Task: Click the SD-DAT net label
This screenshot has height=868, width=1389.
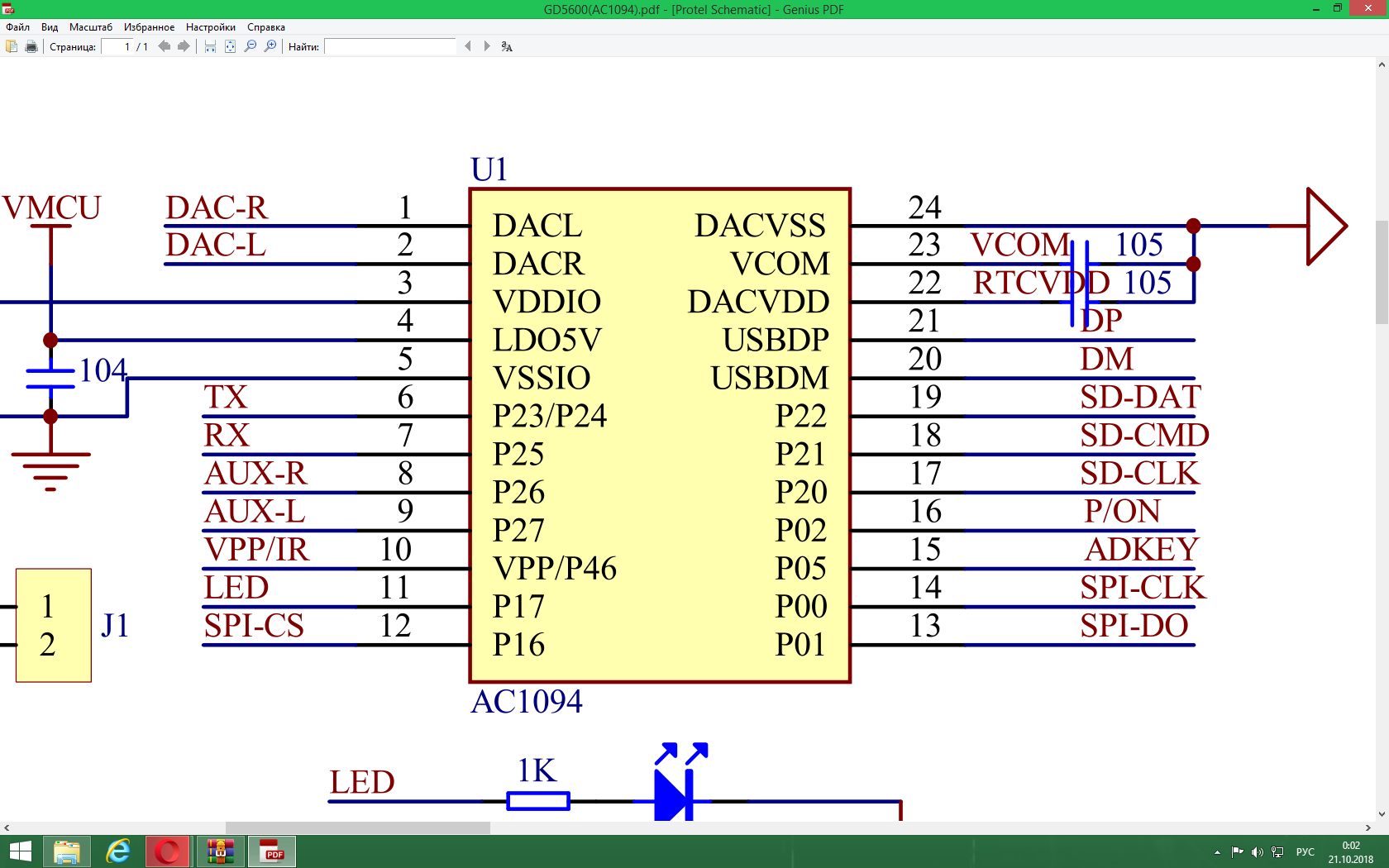Action: [1140, 398]
